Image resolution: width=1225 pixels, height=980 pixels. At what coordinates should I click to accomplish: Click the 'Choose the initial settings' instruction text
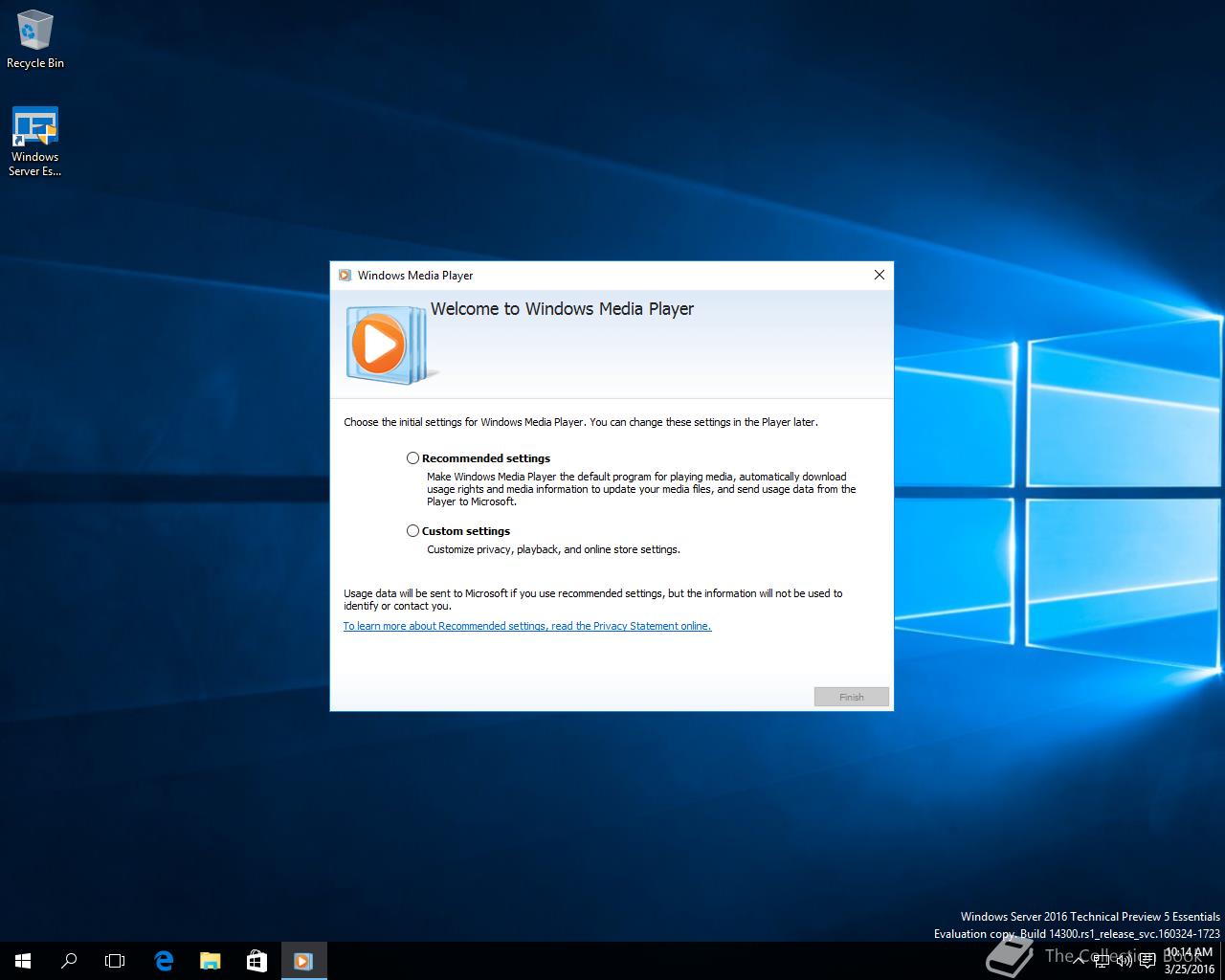coord(581,422)
